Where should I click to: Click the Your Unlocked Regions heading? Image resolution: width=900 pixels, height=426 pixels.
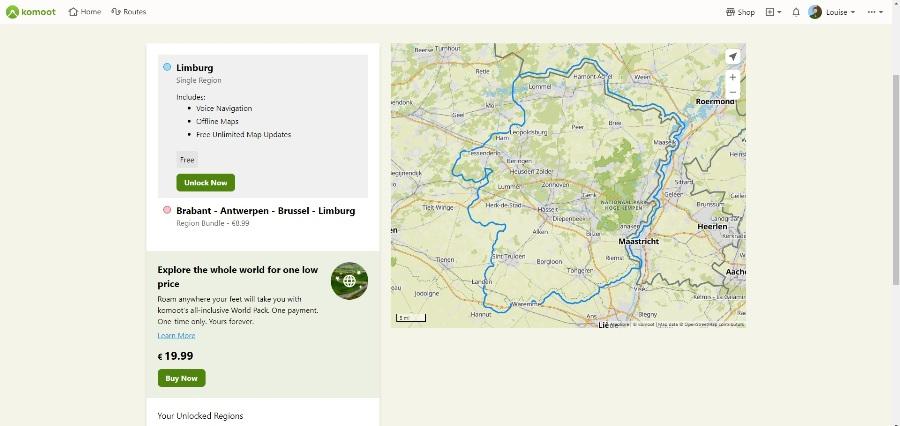(200, 416)
